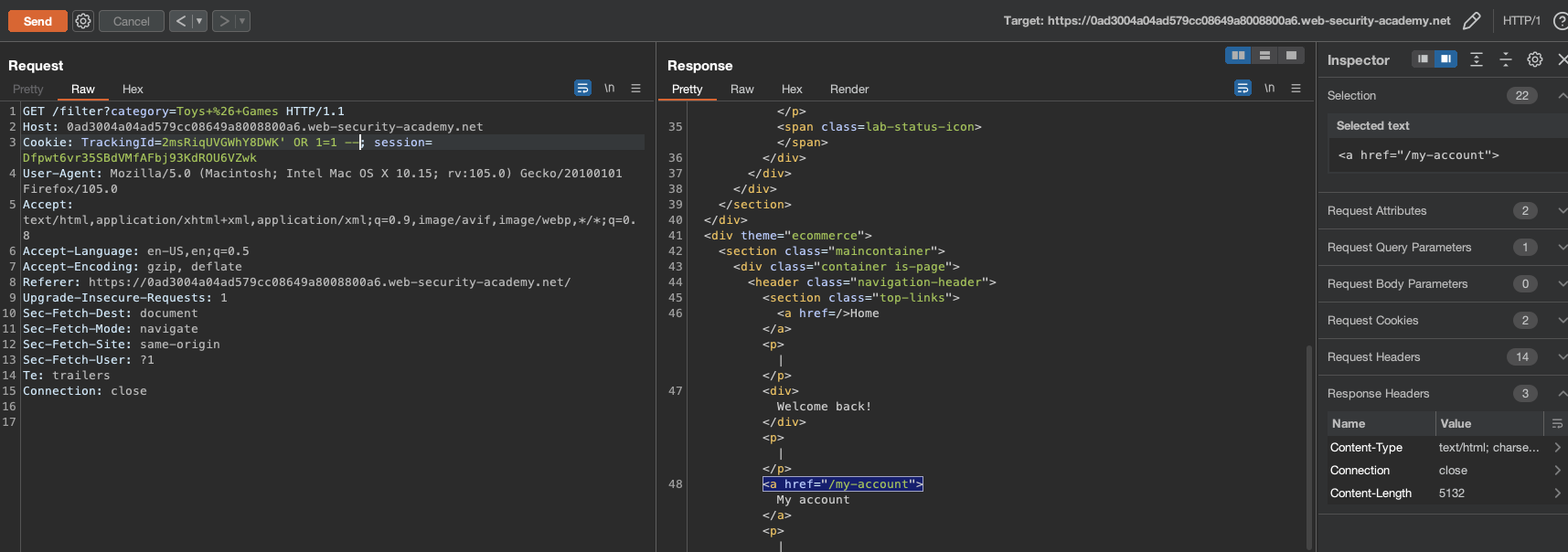Toggle word wrap in the Response pane
Image resolution: width=1568 pixels, height=552 pixels.
point(1243,89)
